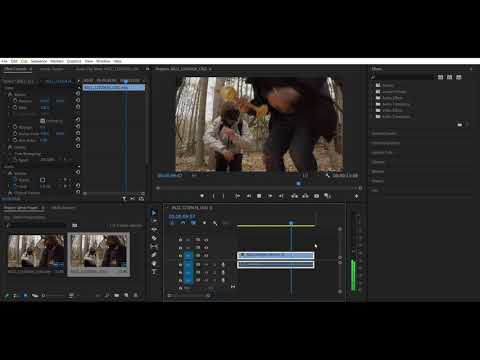
Task: Expand the Presets folder in Effects
Action: pos(373,85)
